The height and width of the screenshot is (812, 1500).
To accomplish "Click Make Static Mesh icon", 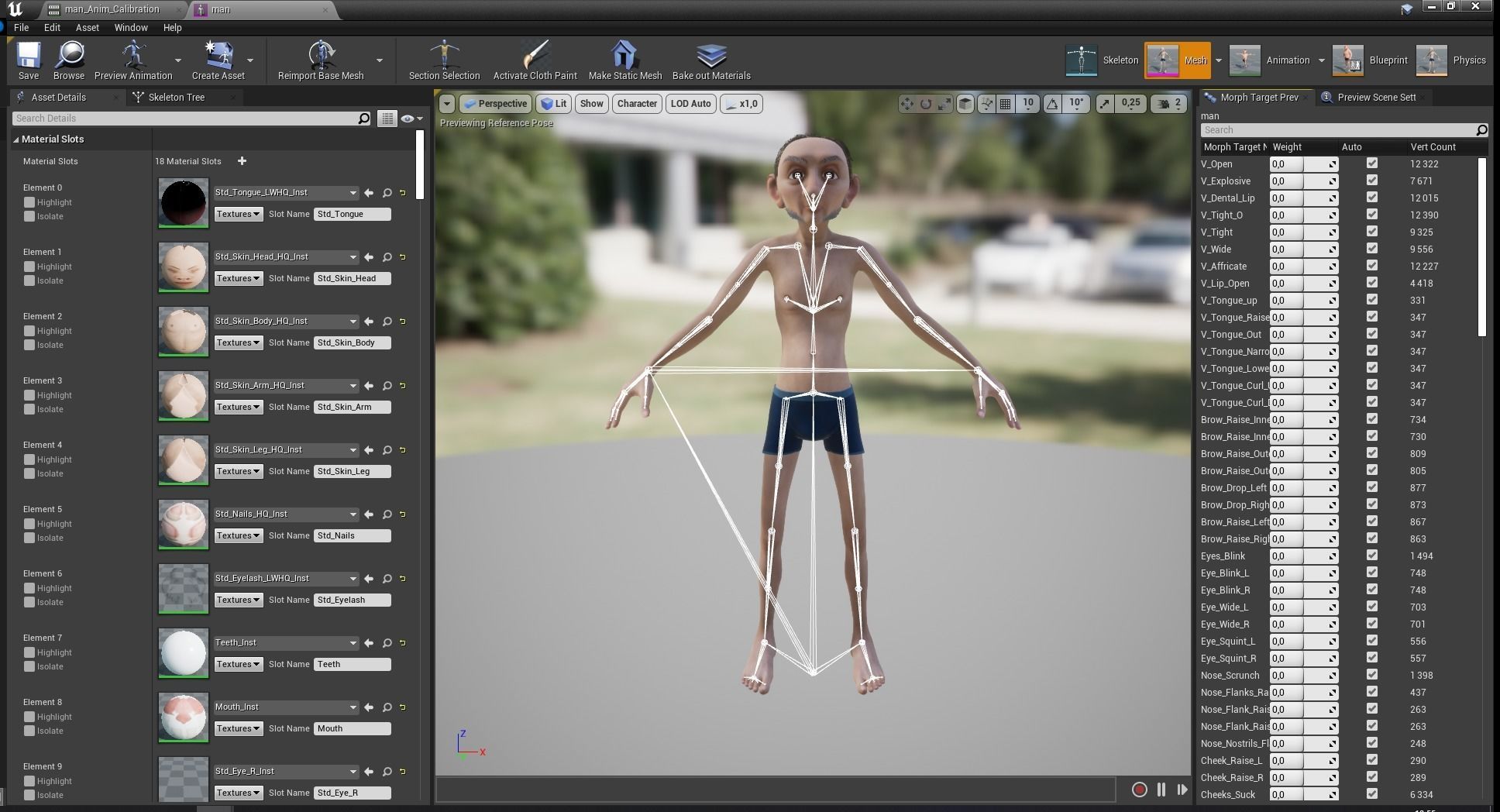I will pos(624,60).
